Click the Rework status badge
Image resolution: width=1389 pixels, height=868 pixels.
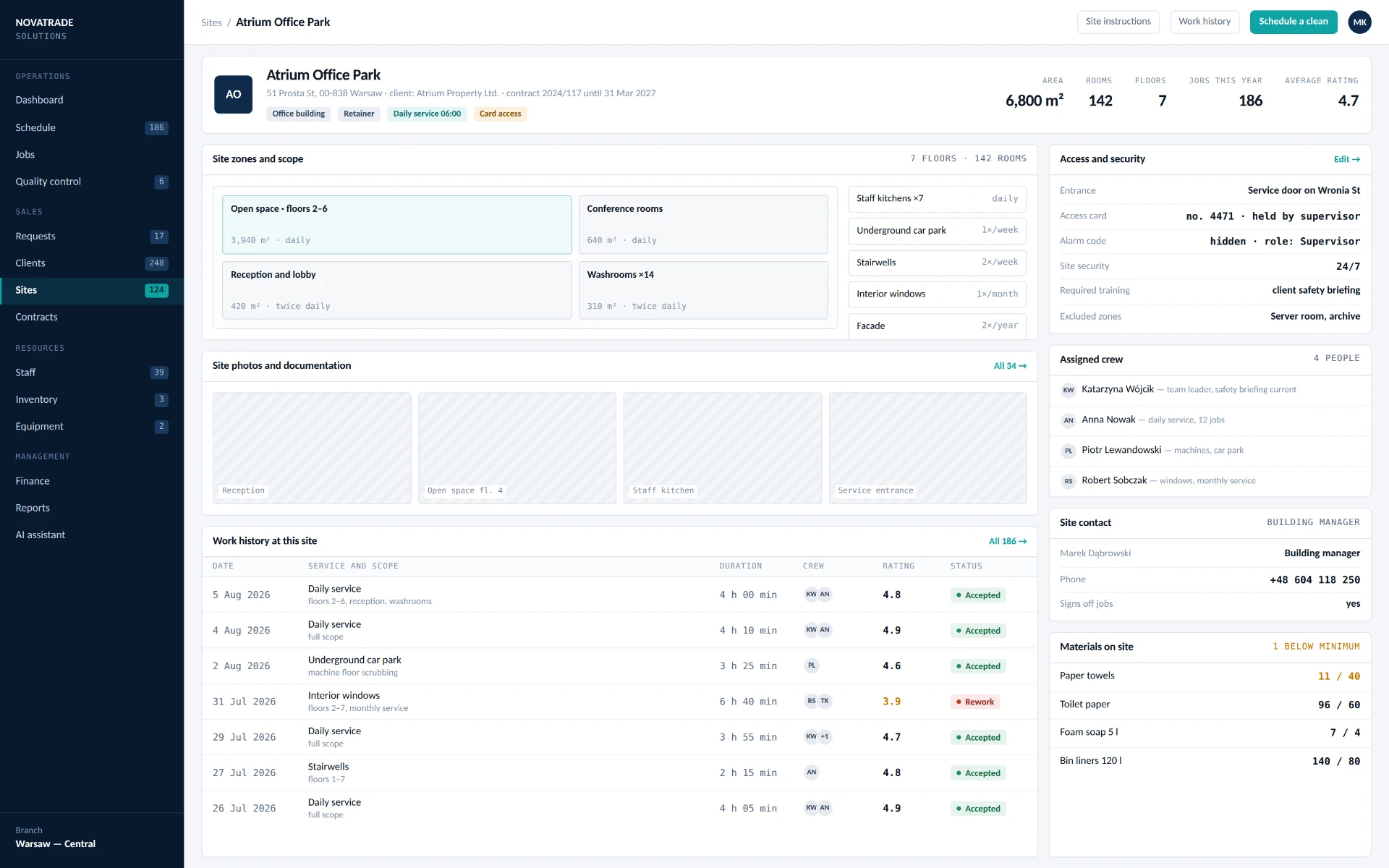974,702
